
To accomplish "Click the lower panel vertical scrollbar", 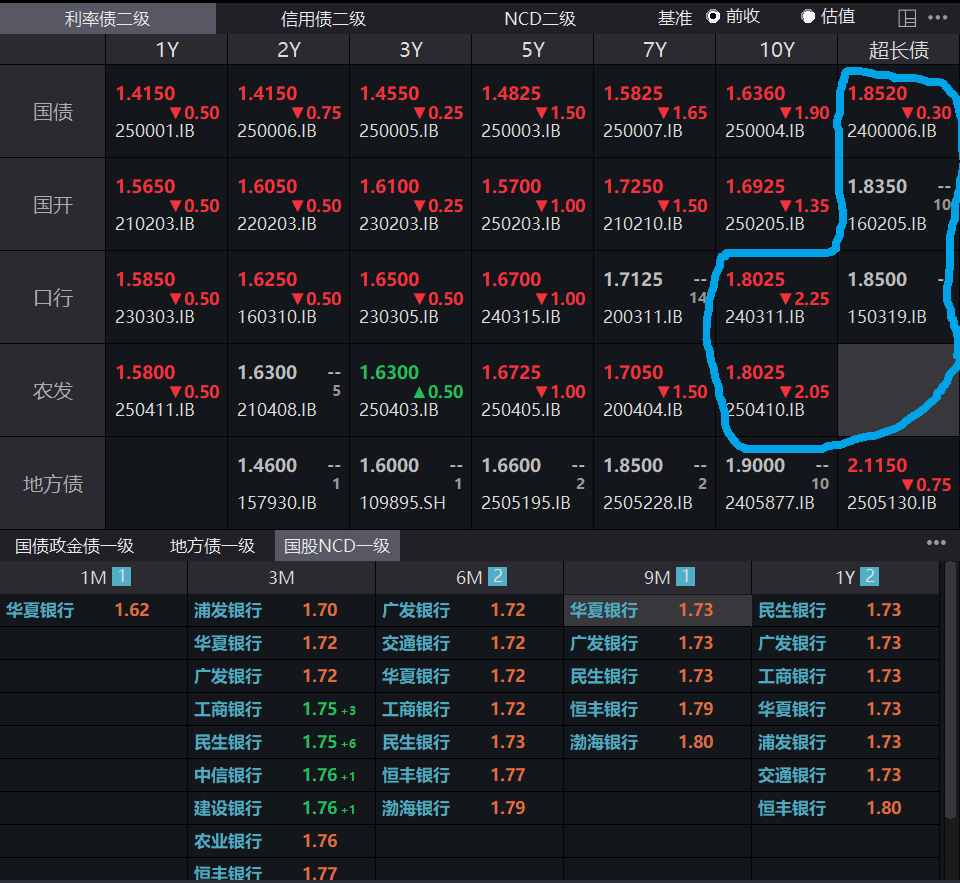I will click(x=950, y=689).
